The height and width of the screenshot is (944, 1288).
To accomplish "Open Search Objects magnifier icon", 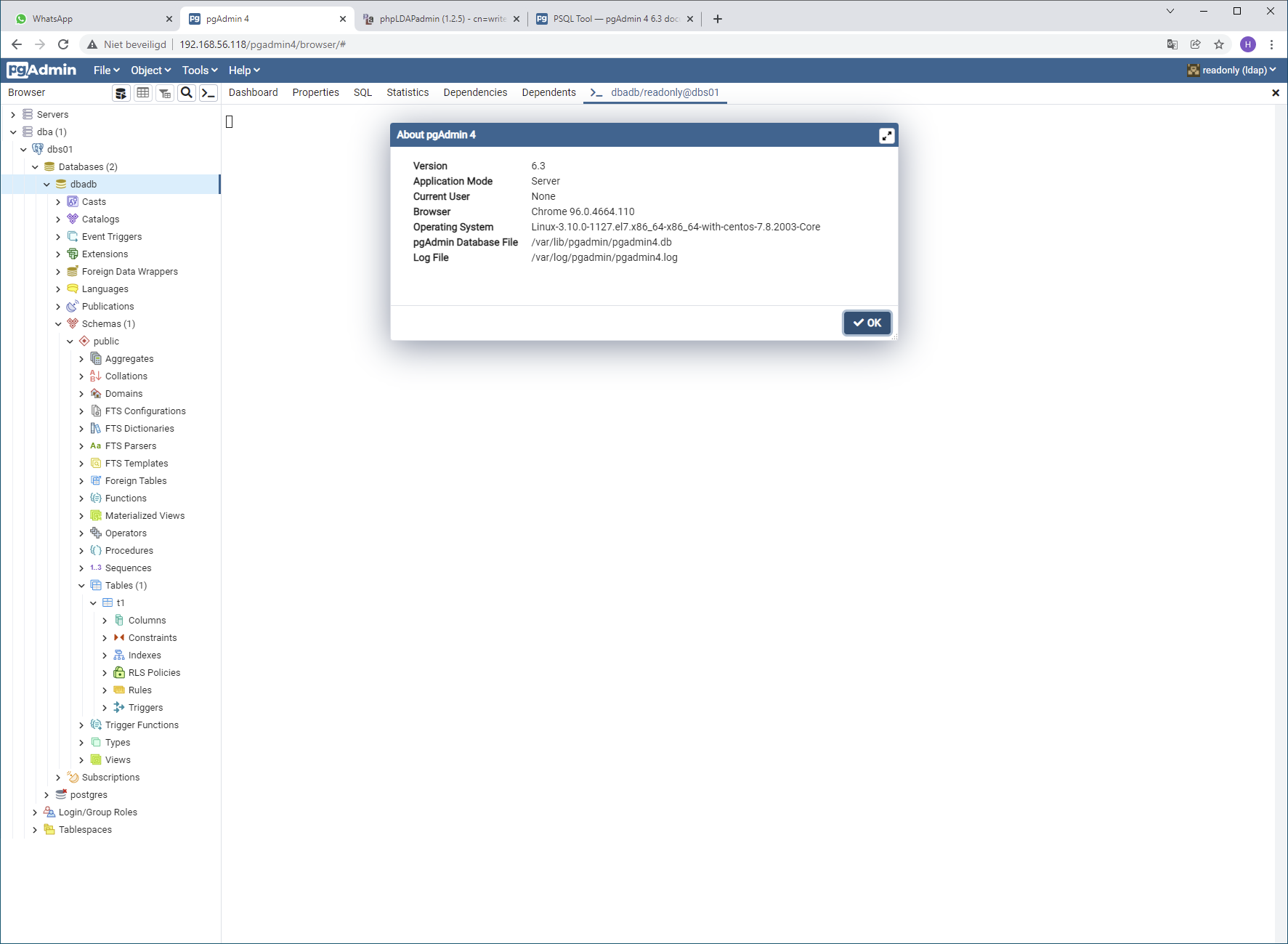I will point(187,93).
